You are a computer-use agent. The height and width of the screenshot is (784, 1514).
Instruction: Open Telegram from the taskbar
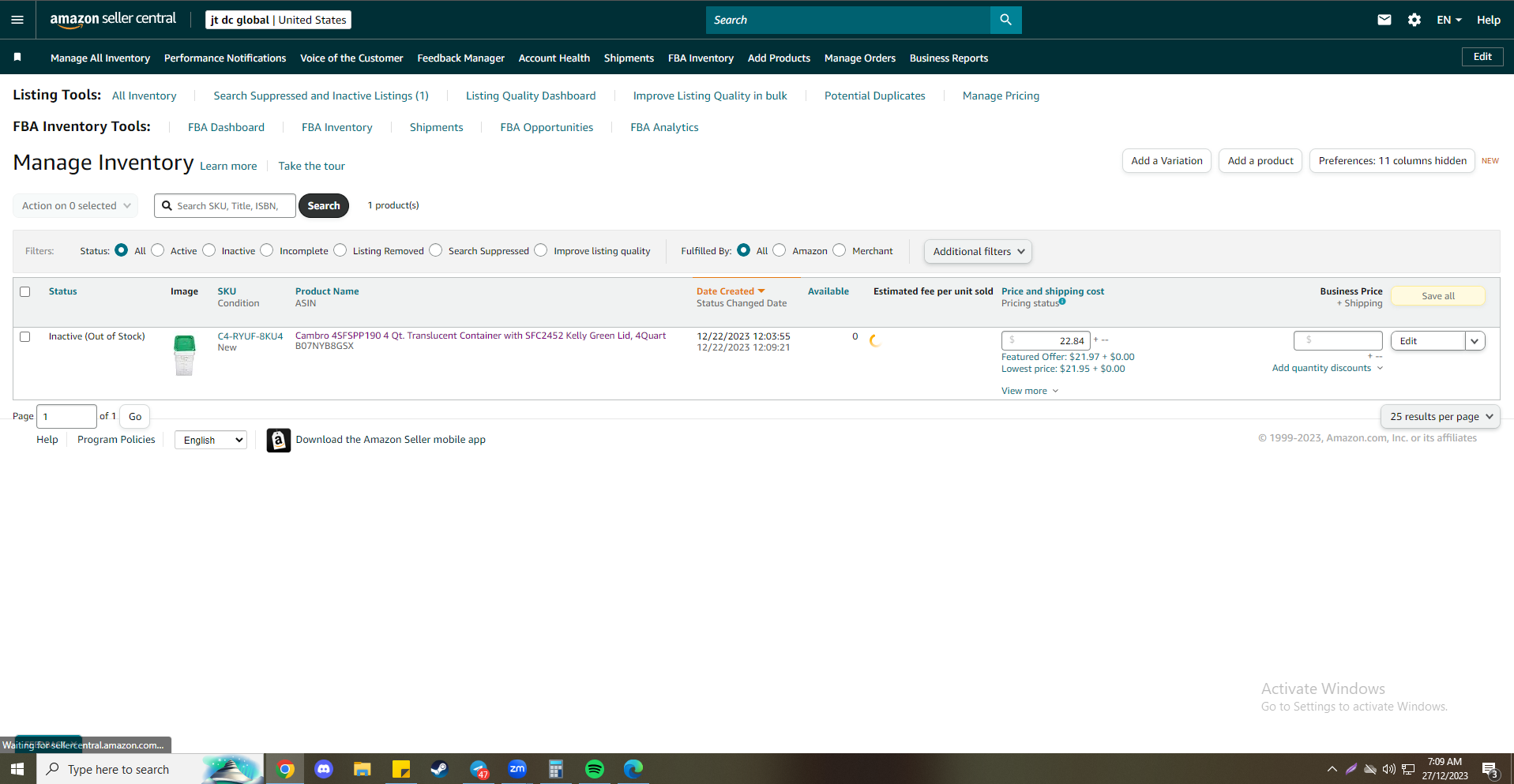click(x=479, y=769)
